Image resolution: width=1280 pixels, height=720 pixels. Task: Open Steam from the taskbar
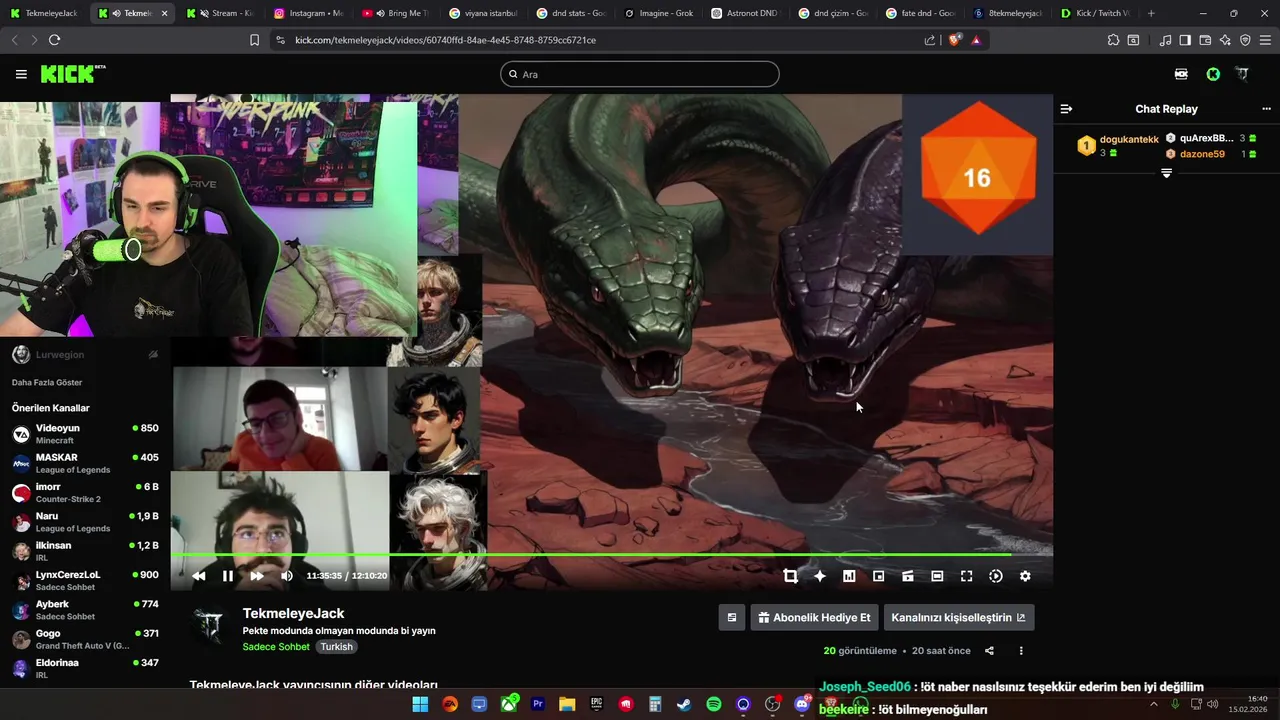(x=684, y=704)
